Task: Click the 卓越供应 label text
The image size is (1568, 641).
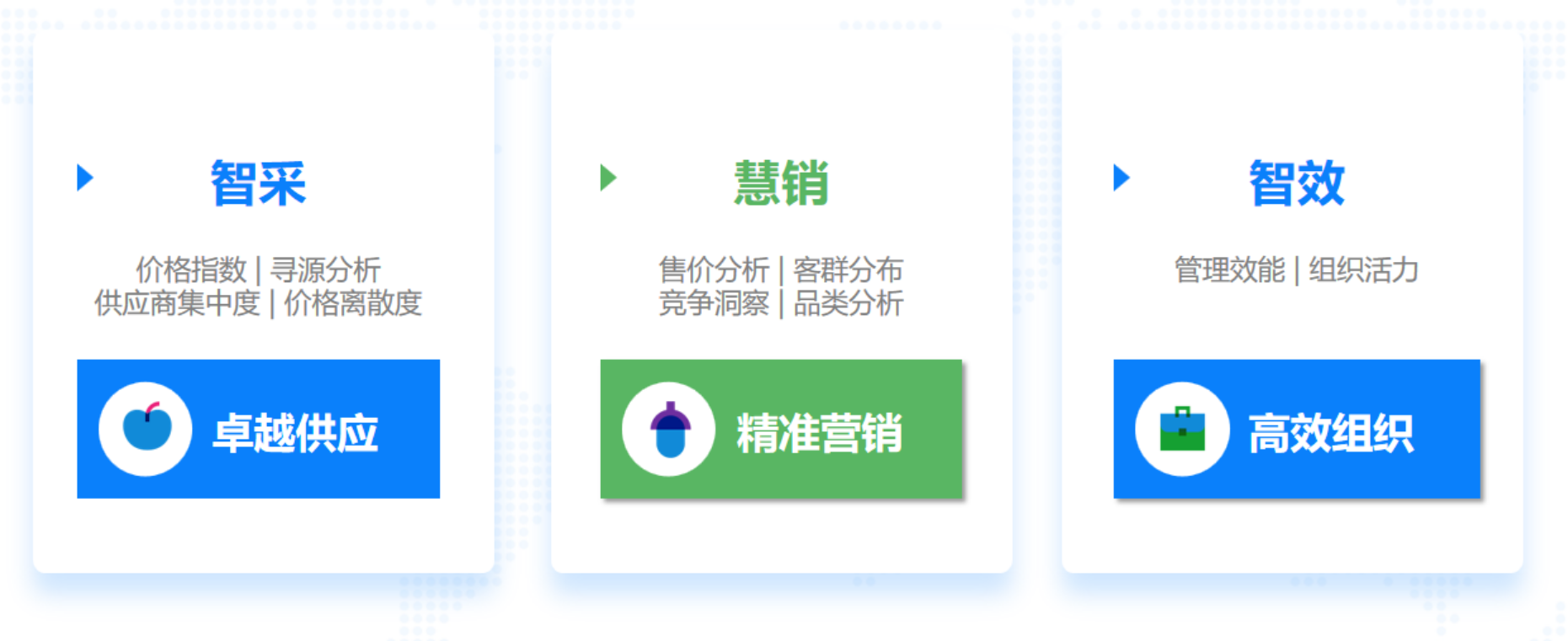Action: click(296, 433)
